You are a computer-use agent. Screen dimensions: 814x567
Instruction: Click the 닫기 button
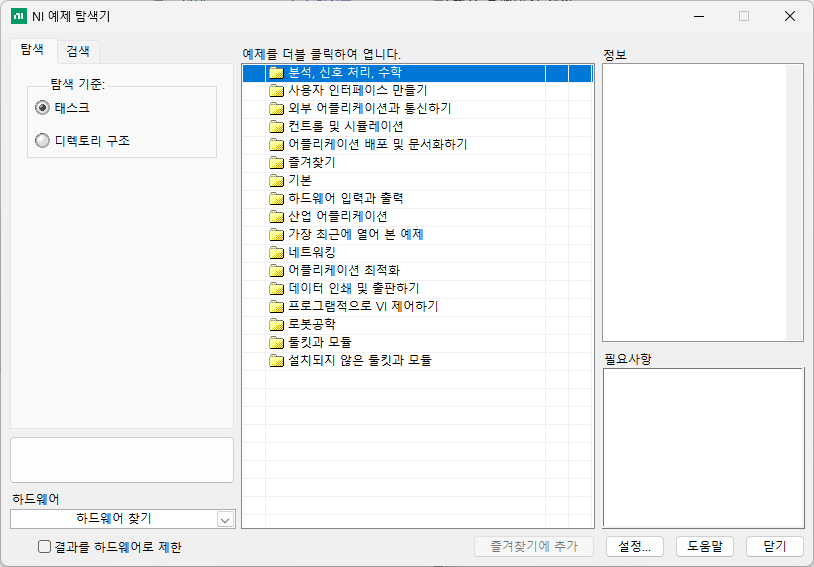775,546
